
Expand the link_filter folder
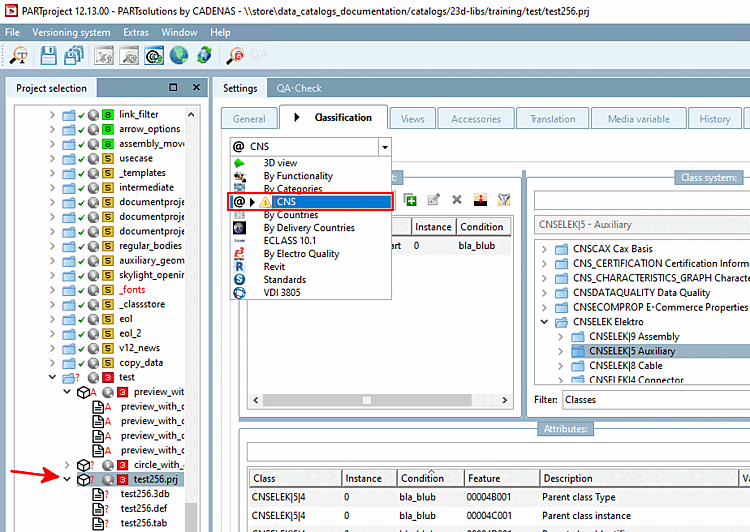(52, 115)
